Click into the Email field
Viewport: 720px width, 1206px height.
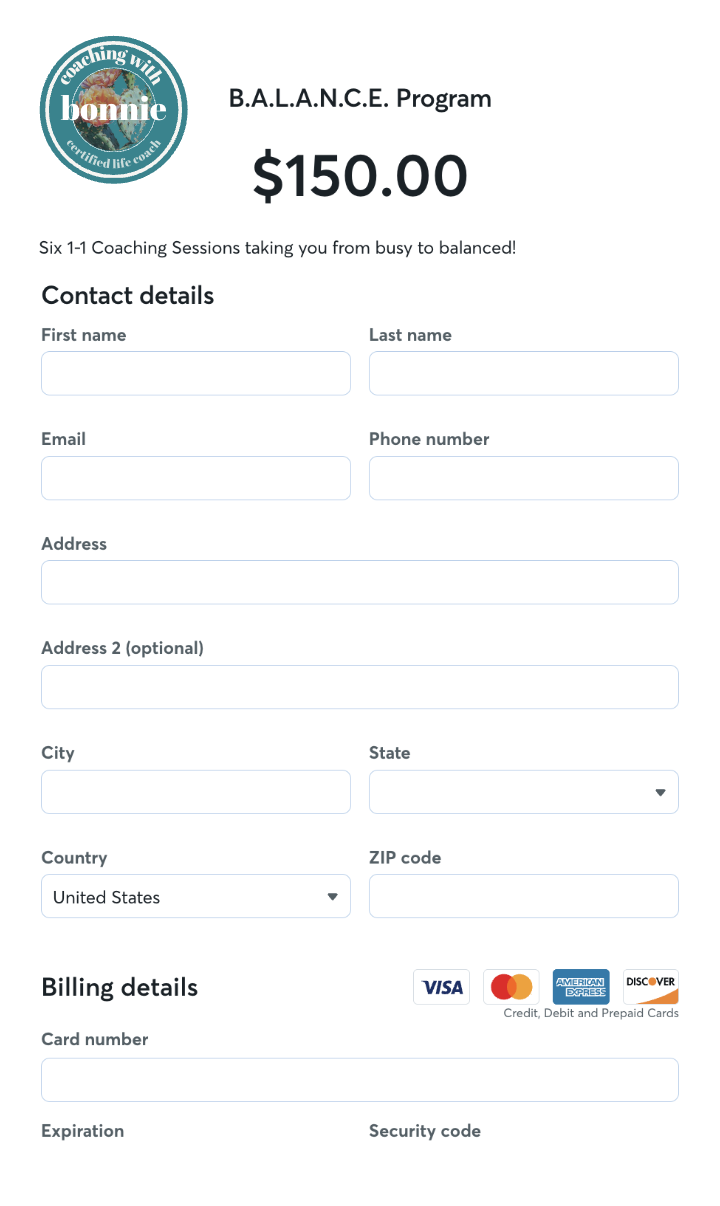(x=195, y=478)
